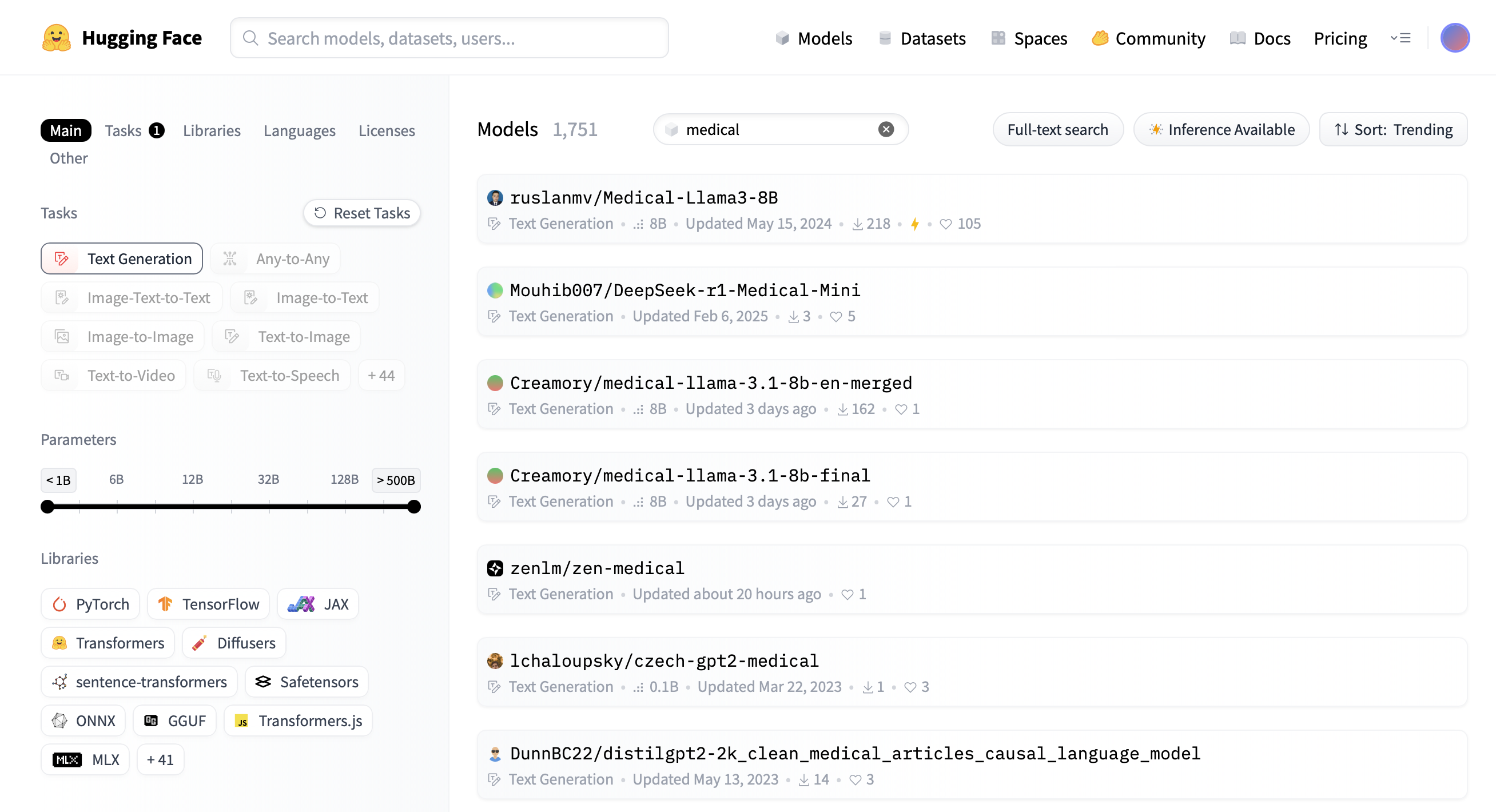Image resolution: width=1496 pixels, height=812 pixels.
Task: Click the zenlm organization avatar
Action: pyautogui.click(x=495, y=568)
